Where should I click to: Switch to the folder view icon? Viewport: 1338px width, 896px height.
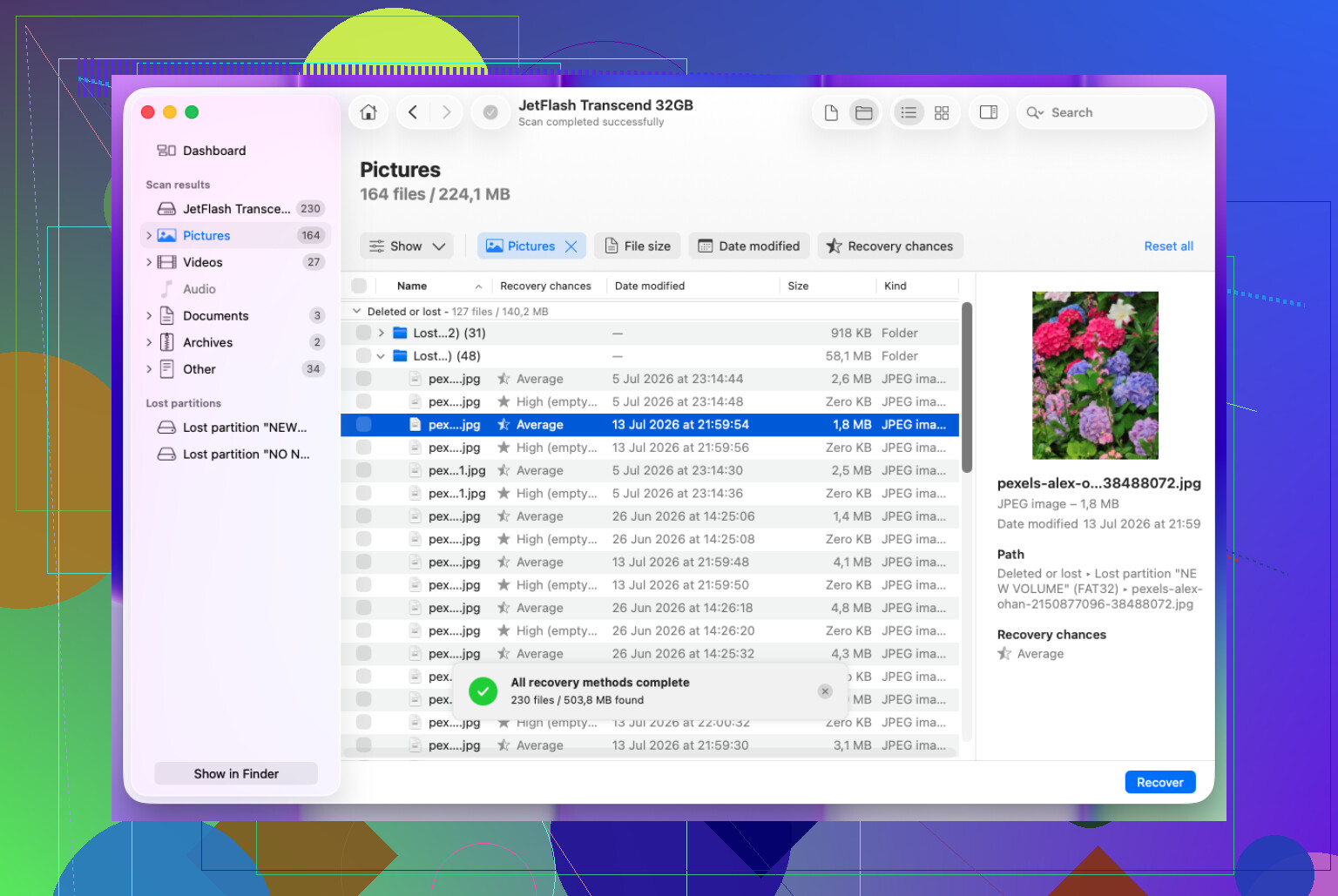863,112
